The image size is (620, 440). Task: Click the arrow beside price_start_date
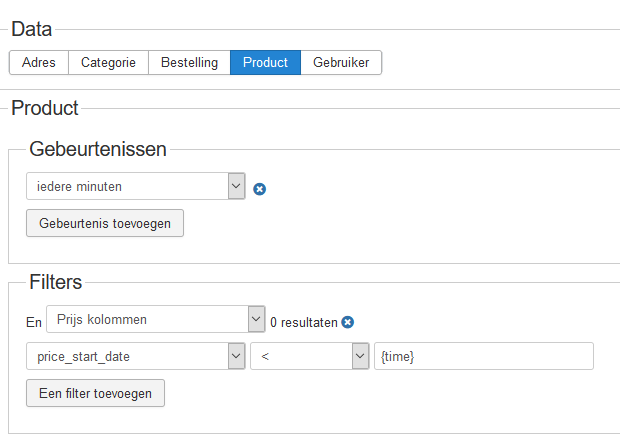pyautogui.click(x=236, y=356)
